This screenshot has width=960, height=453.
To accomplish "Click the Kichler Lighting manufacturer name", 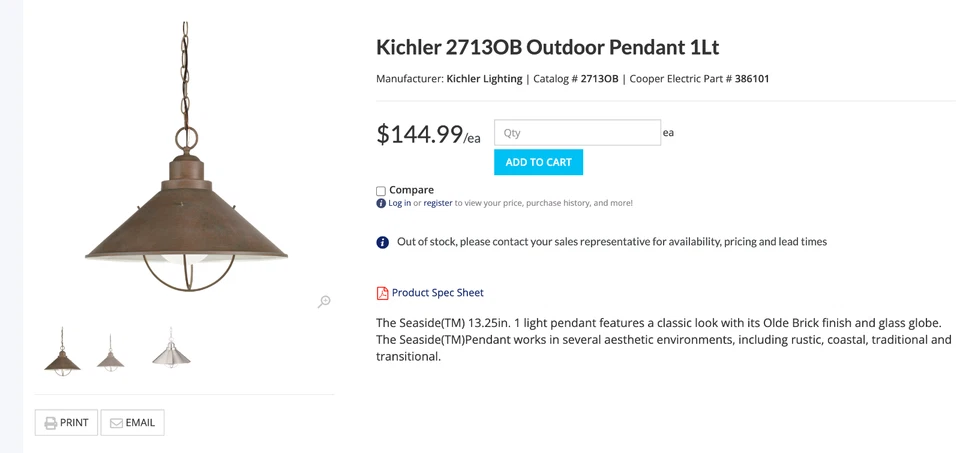I will pos(484,79).
